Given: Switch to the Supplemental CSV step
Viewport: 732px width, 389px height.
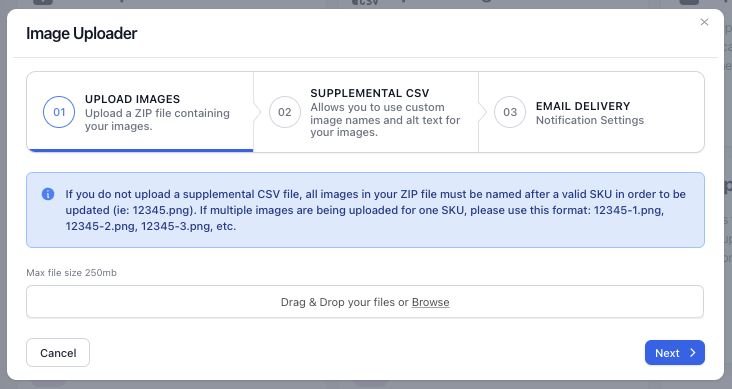Looking at the screenshot, I should coord(370,93).
